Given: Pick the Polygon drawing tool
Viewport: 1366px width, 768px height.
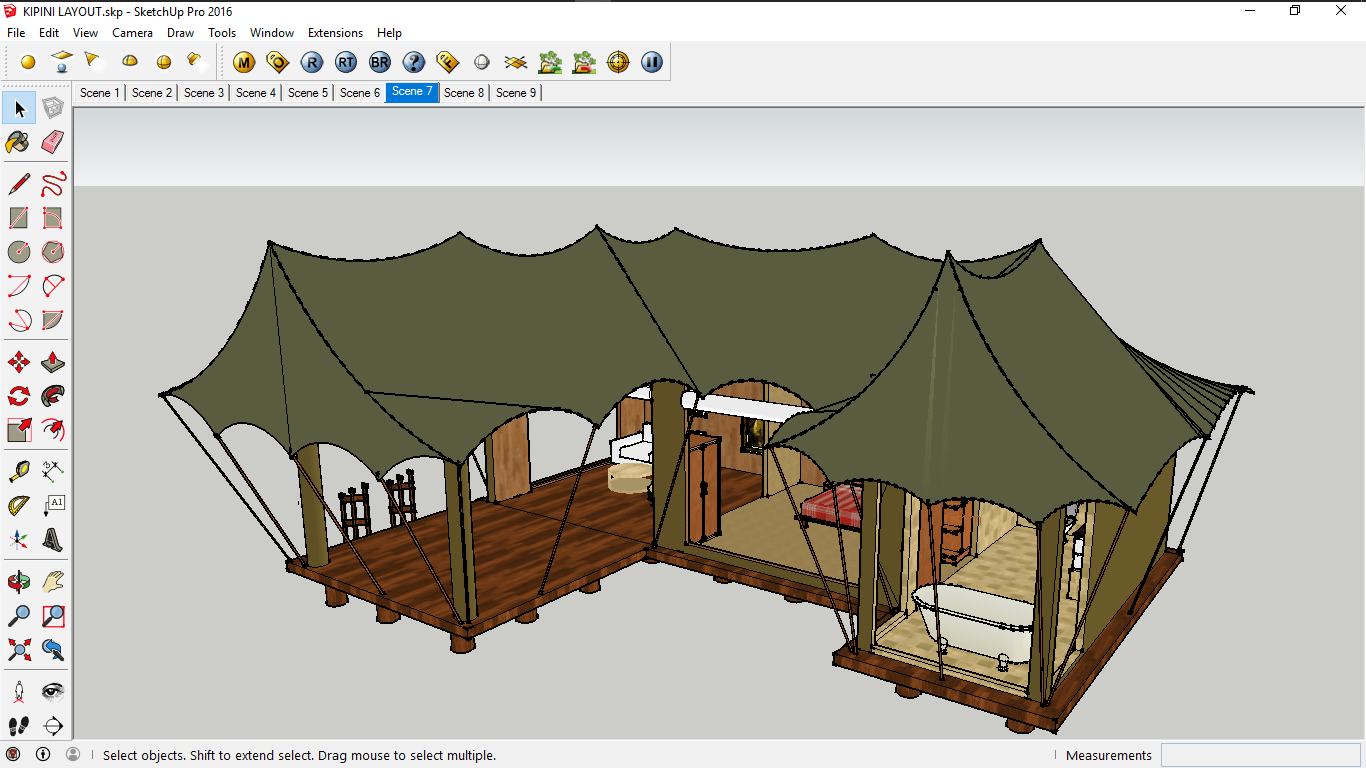Looking at the screenshot, I should click(x=53, y=251).
